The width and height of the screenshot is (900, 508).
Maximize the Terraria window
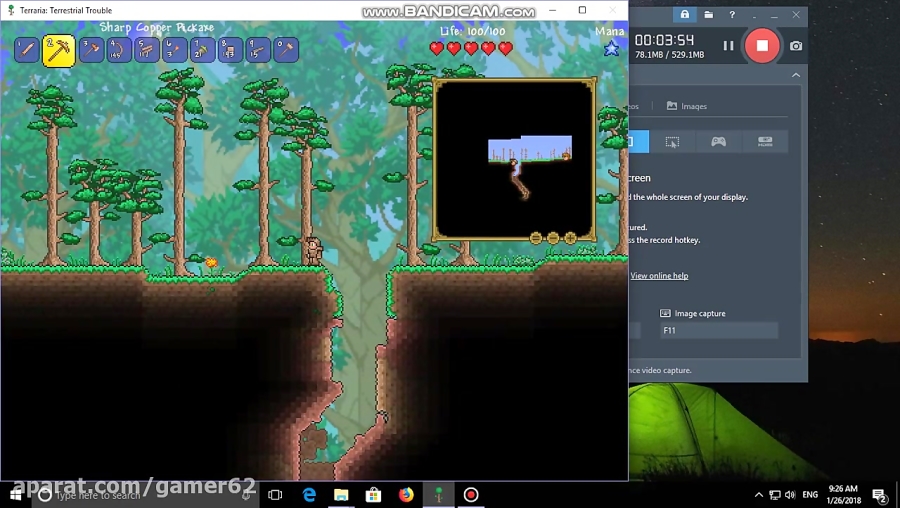582,10
